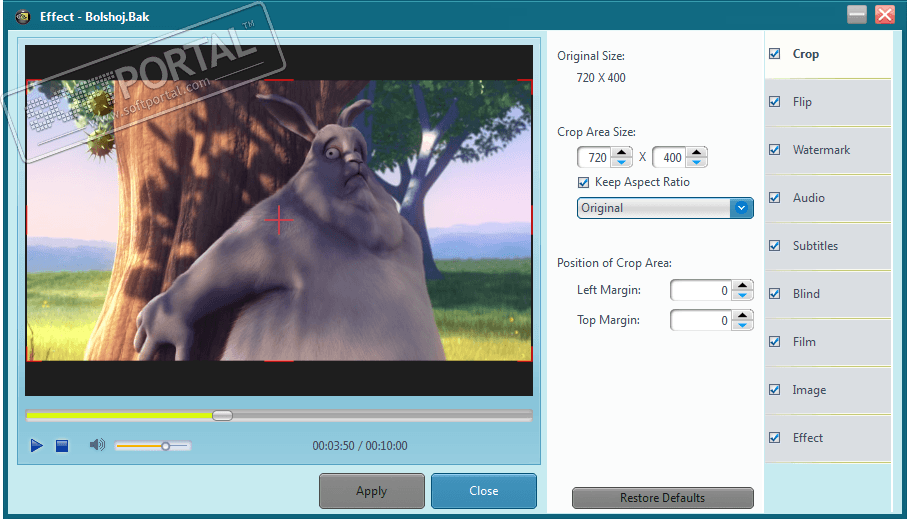Click the crop height input field

click(x=669, y=157)
